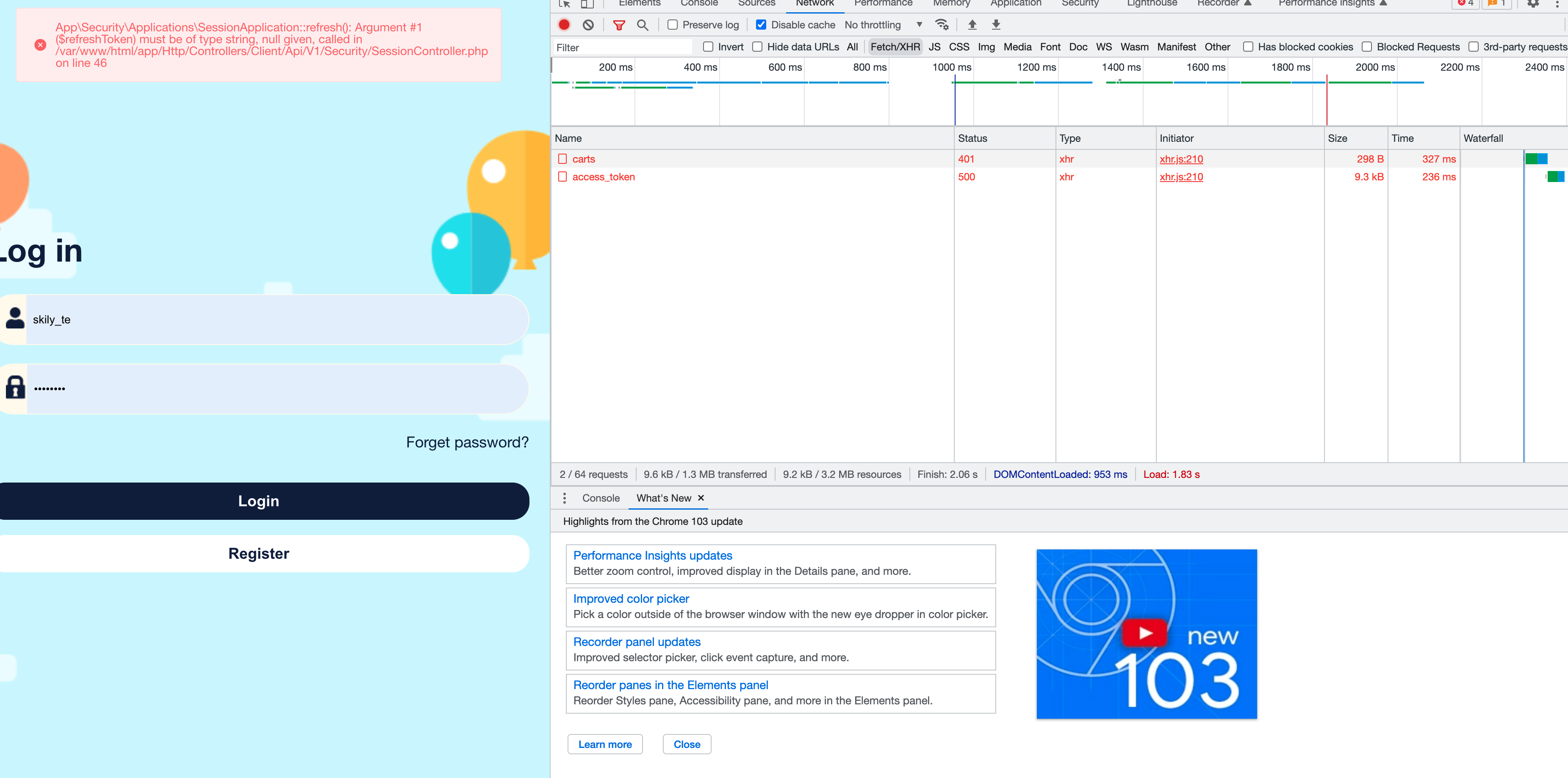Open the Performance Insights updates link
This screenshot has width=1568, height=778.
(653, 555)
